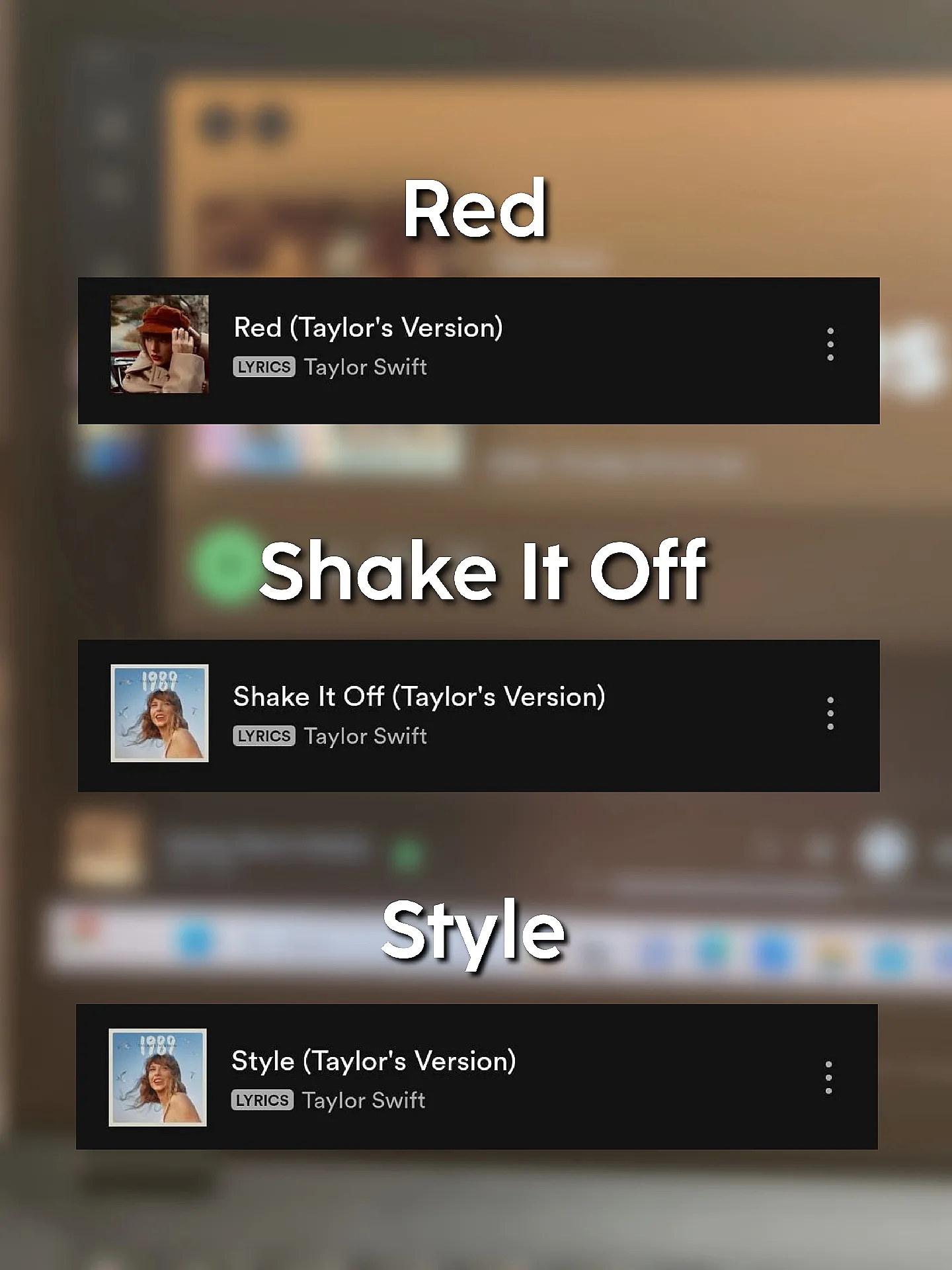Screen dimensions: 952x1270
Task: Open Taylor Swift artist link under Style
Action: point(363,1101)
